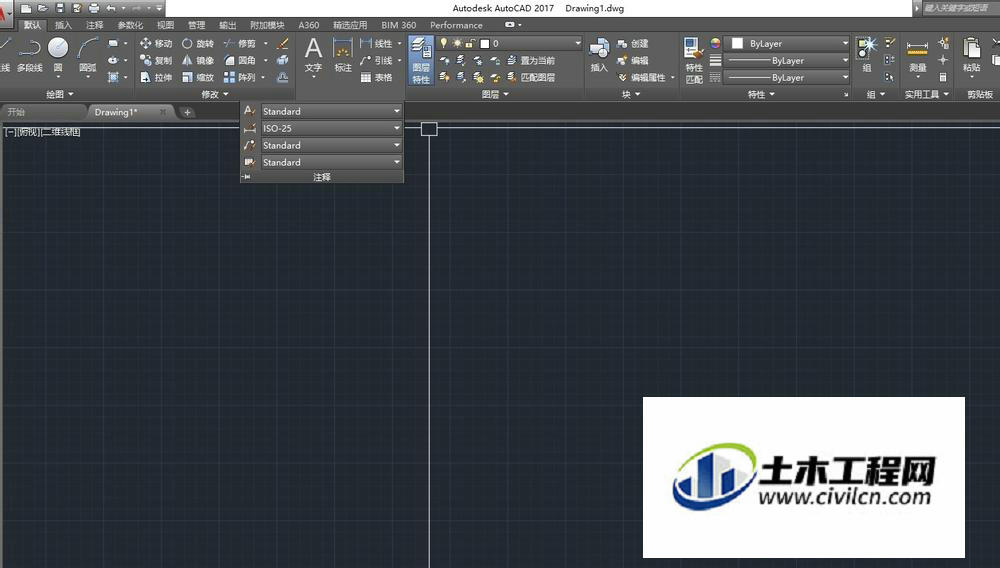The height and width of the screenshot is (568, 1000).
Task: Open the ISO-25 dimension style dropdown
Action: (331, 128)
